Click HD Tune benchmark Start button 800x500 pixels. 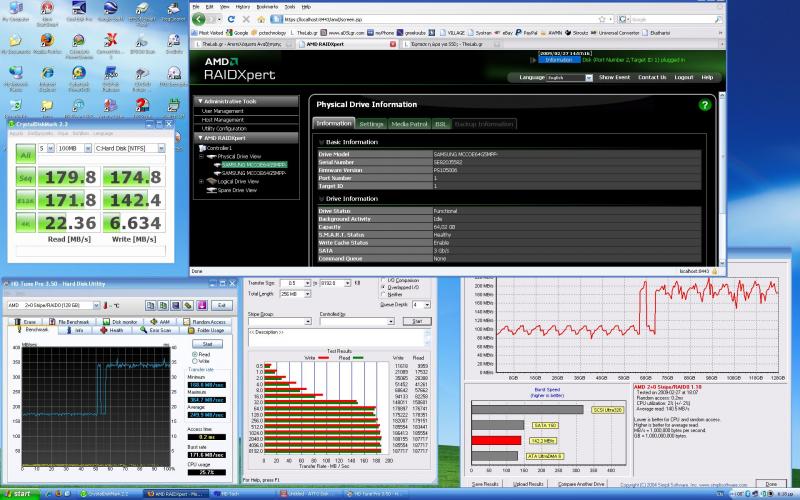point(207,344)
